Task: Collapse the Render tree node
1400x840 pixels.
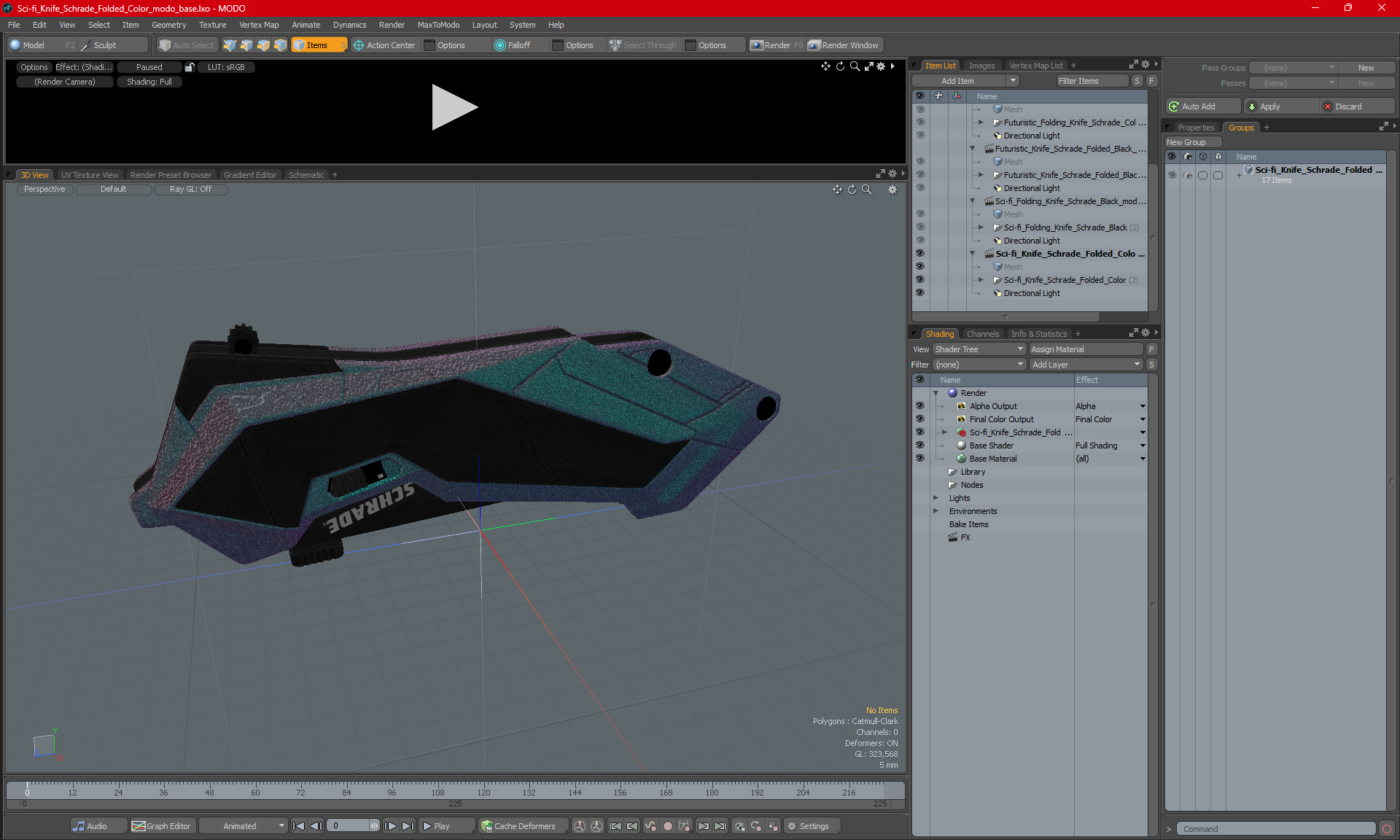Action: 936,393
